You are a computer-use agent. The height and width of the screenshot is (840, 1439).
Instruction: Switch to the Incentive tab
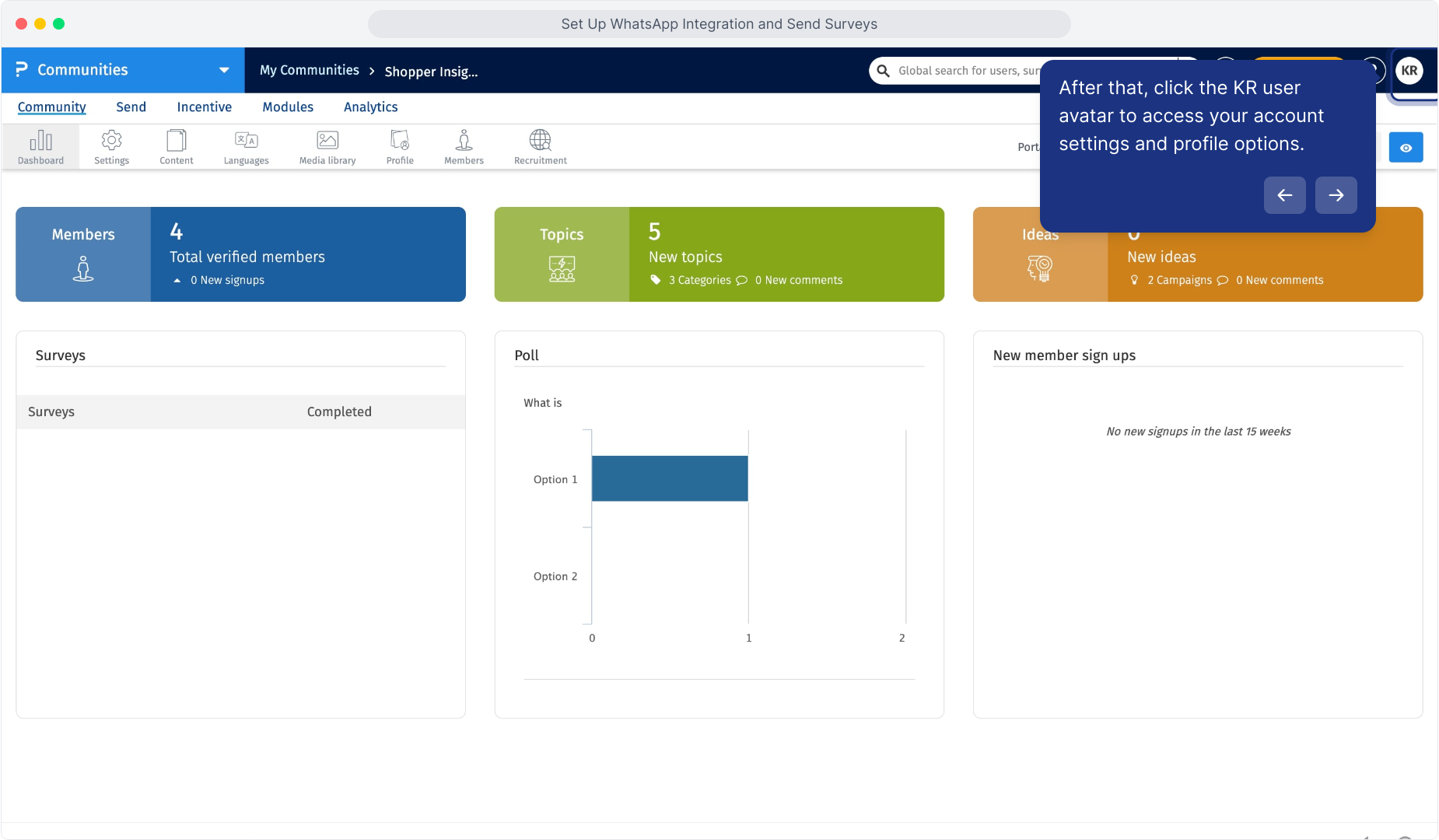pos(204,107)
